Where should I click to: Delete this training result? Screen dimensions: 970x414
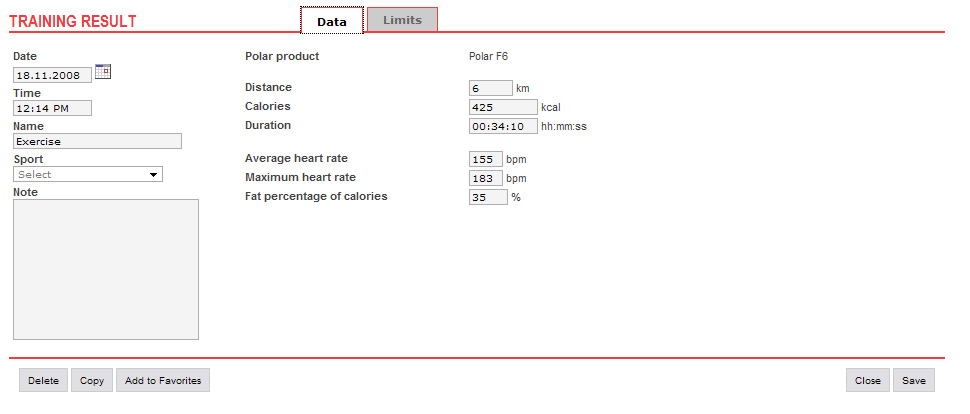click(x=43, y=381)
